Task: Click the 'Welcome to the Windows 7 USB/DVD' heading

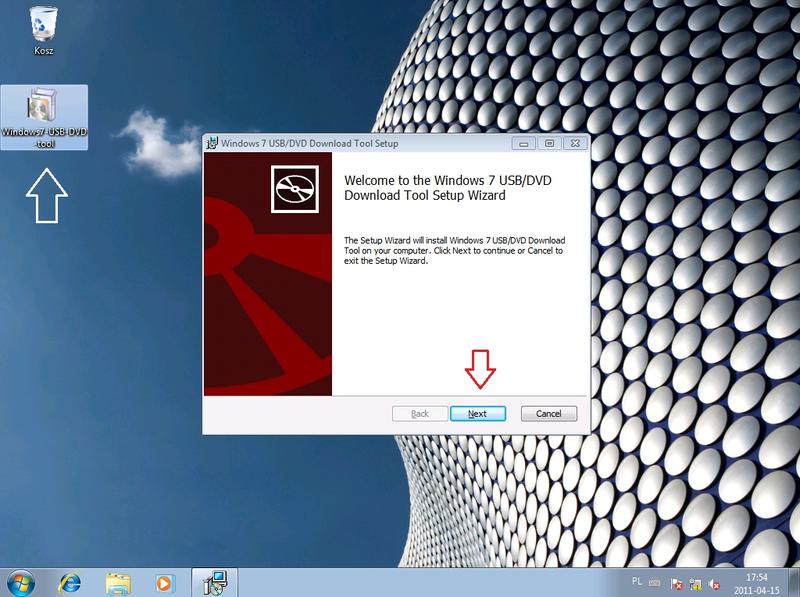Action: [448, 188]
